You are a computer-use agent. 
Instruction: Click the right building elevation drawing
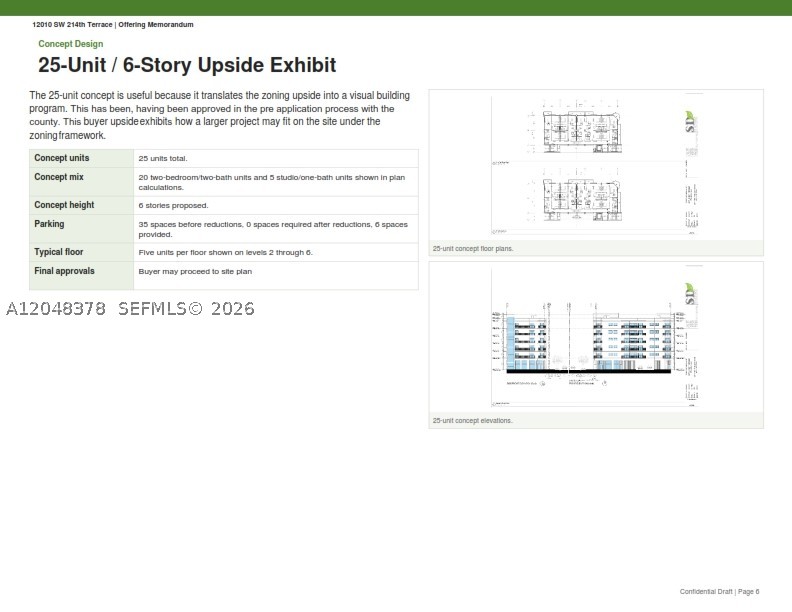633,344
